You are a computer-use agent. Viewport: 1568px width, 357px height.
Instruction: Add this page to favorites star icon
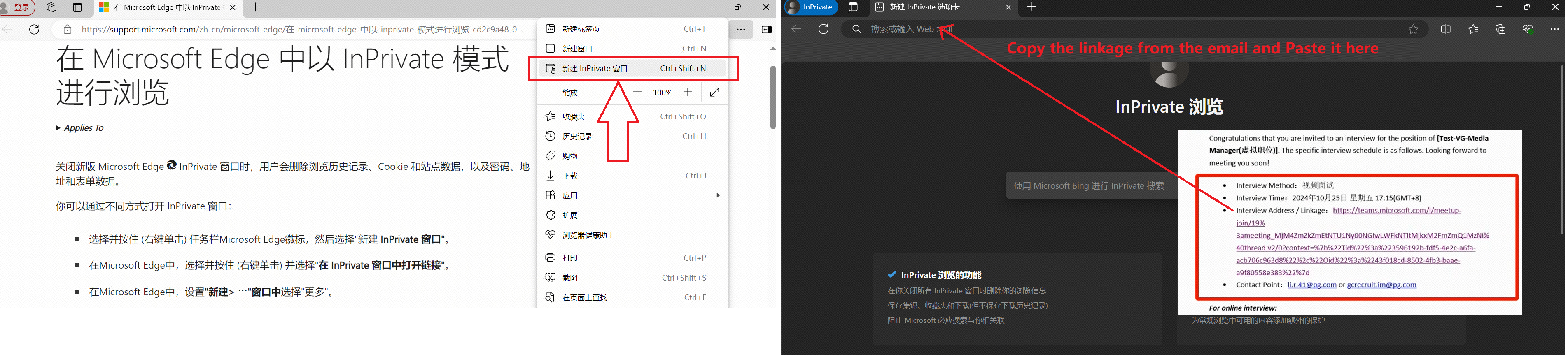(1414, 29)
